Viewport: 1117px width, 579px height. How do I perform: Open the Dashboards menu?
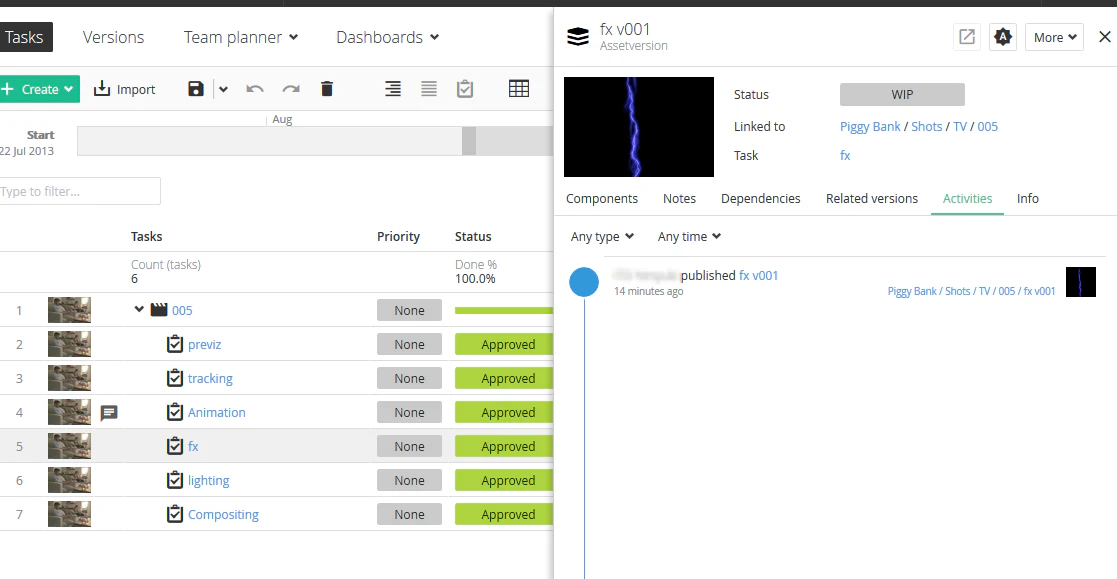388,37
